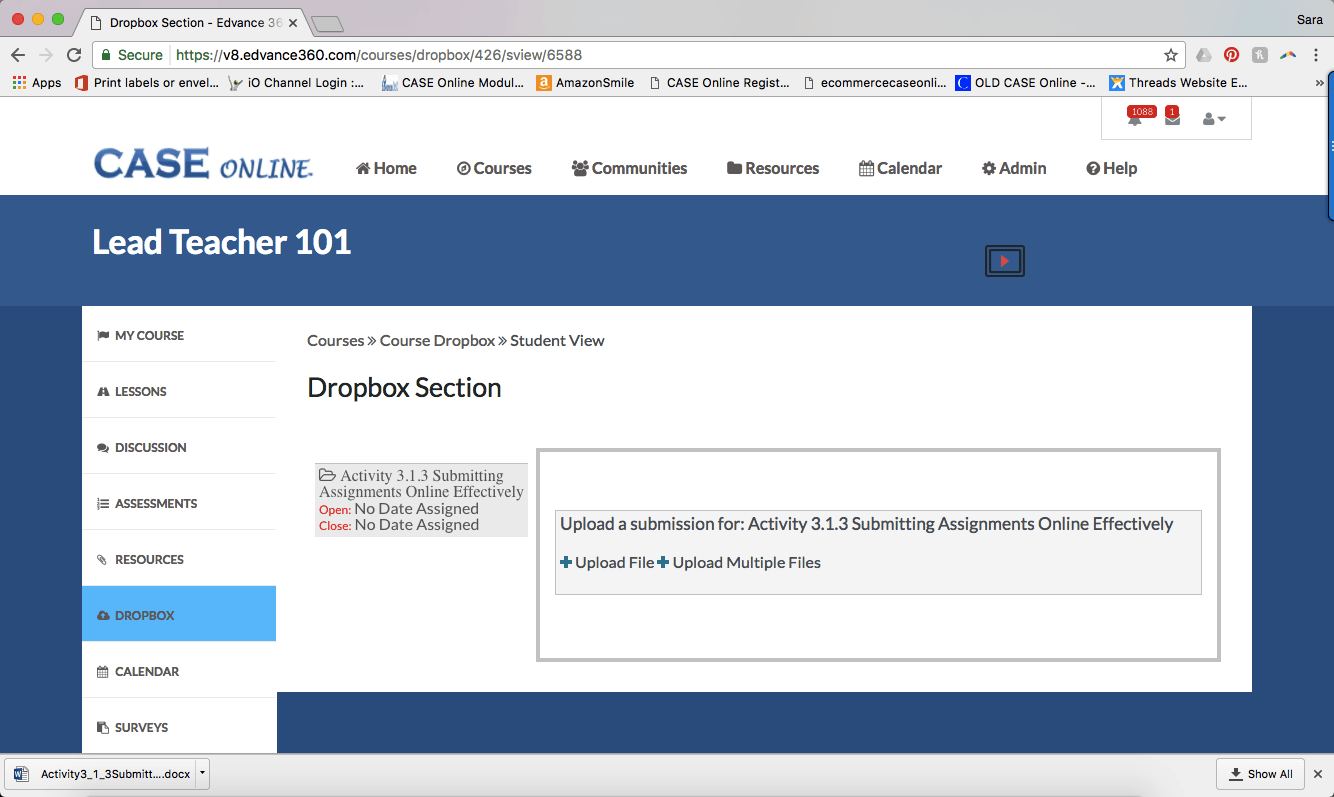Open downloaded file options arrow

202,773
